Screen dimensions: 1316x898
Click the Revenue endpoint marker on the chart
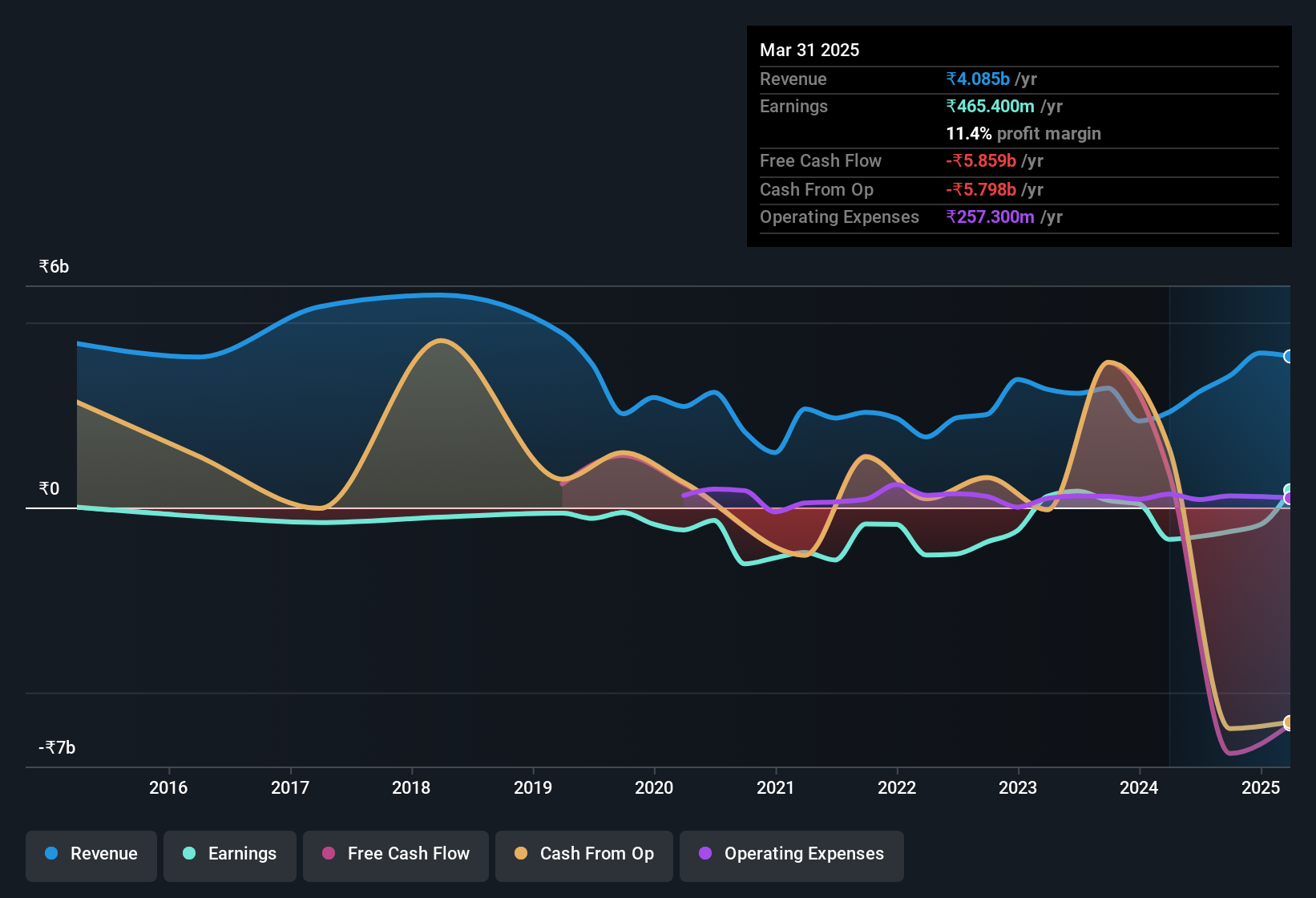click(x=1289, y=355)
